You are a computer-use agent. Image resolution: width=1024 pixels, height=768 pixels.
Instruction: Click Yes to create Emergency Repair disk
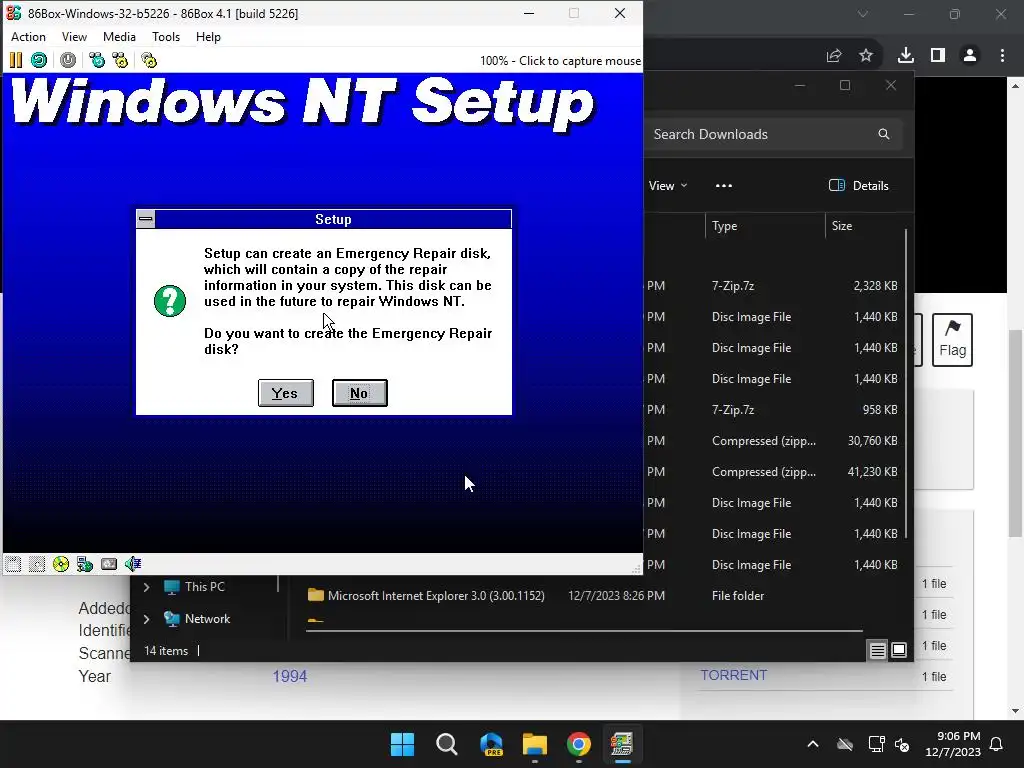[x=285, y=393]
